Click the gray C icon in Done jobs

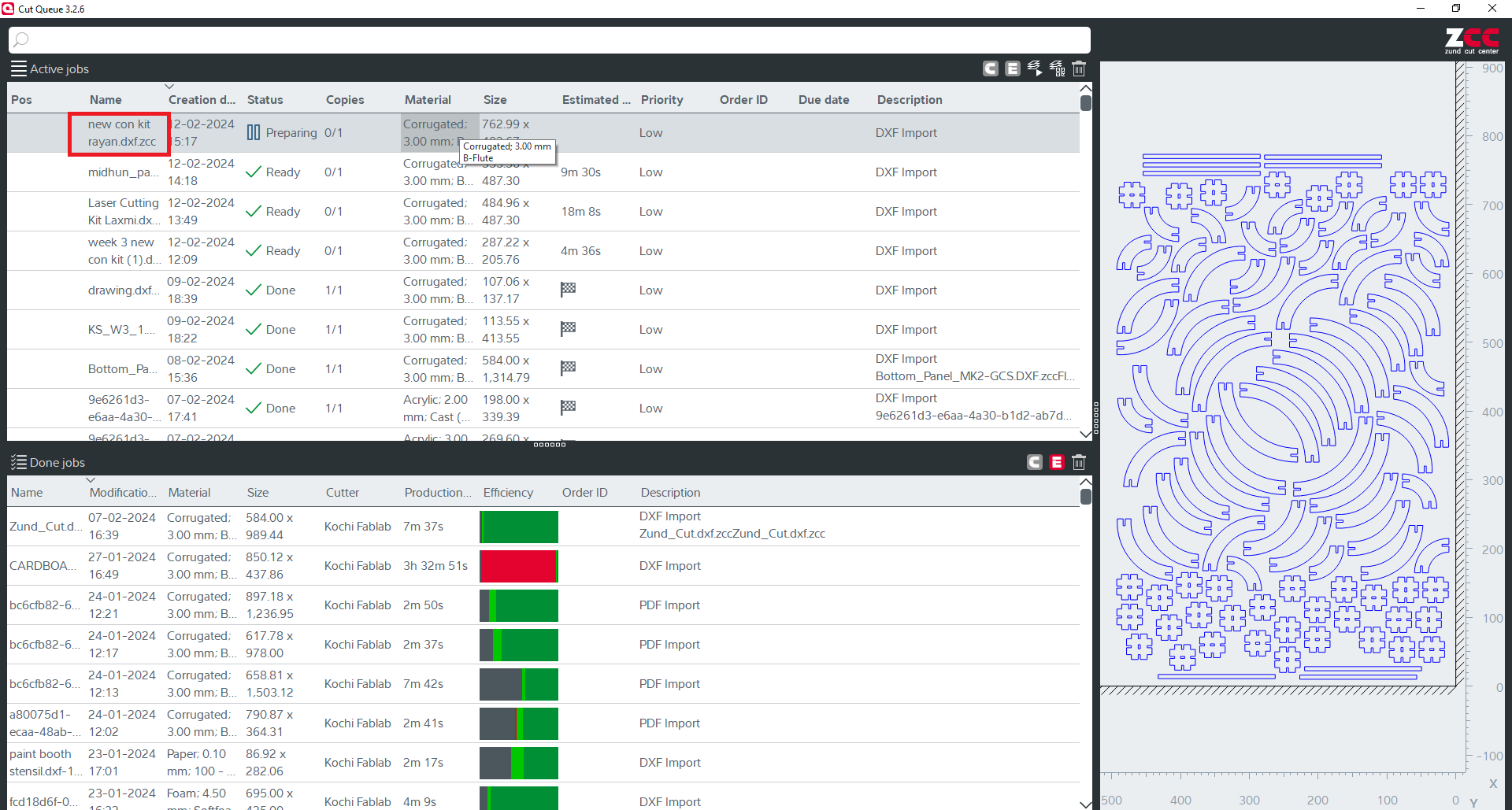coord(1035,463)
